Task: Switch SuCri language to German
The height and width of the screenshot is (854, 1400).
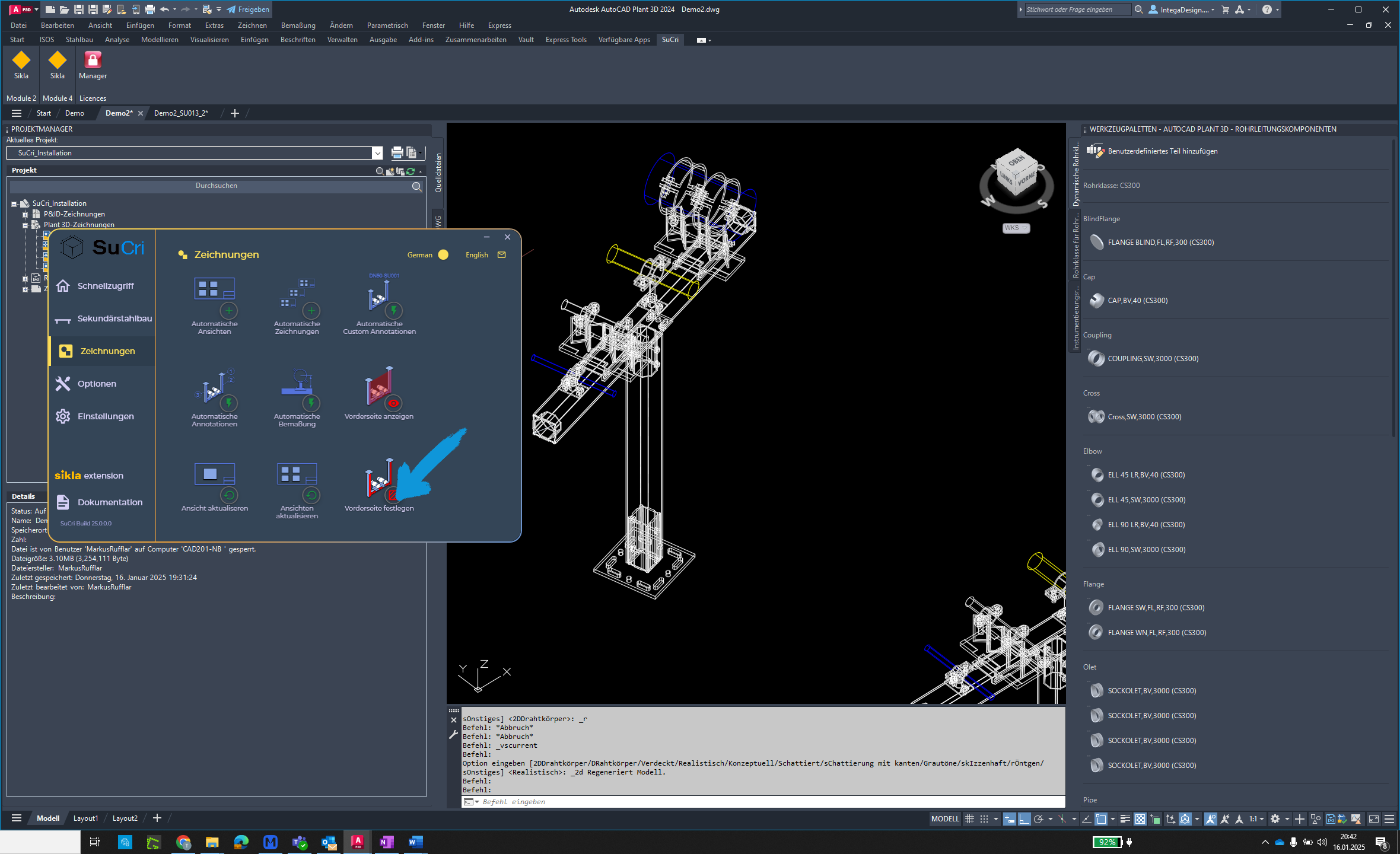Action: 427,255
